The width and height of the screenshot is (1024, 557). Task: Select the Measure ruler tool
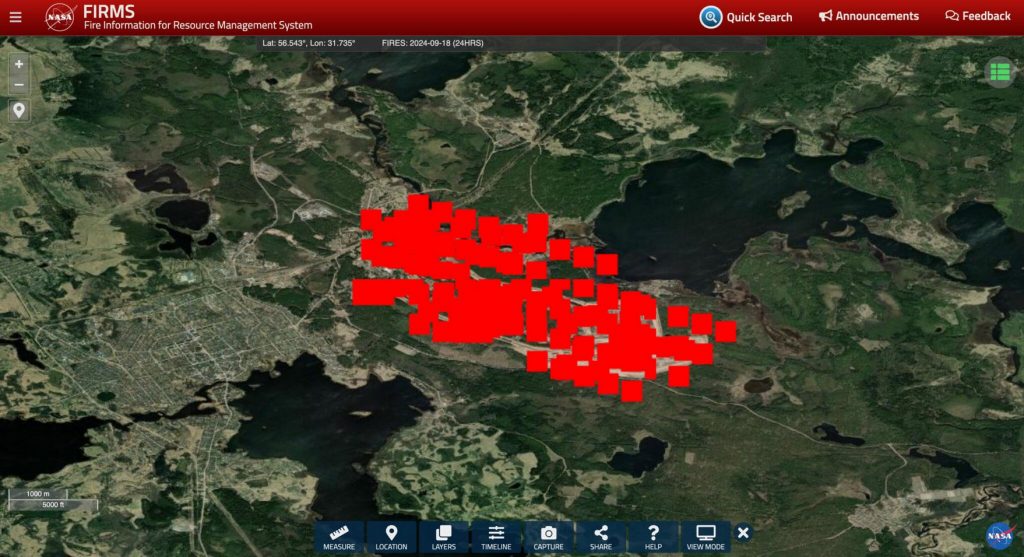click(339, 537)
